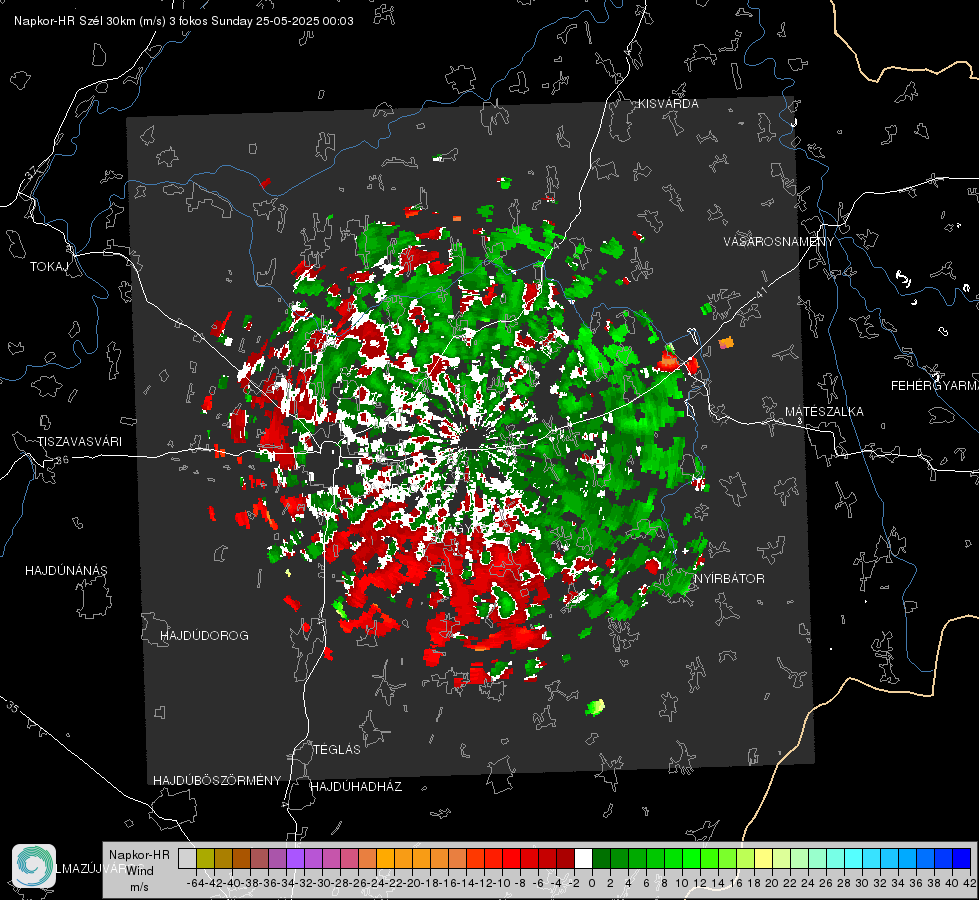Click the dark green swatch above 0
The height and width of the screenshot is (900, 979).
(601, 858)
